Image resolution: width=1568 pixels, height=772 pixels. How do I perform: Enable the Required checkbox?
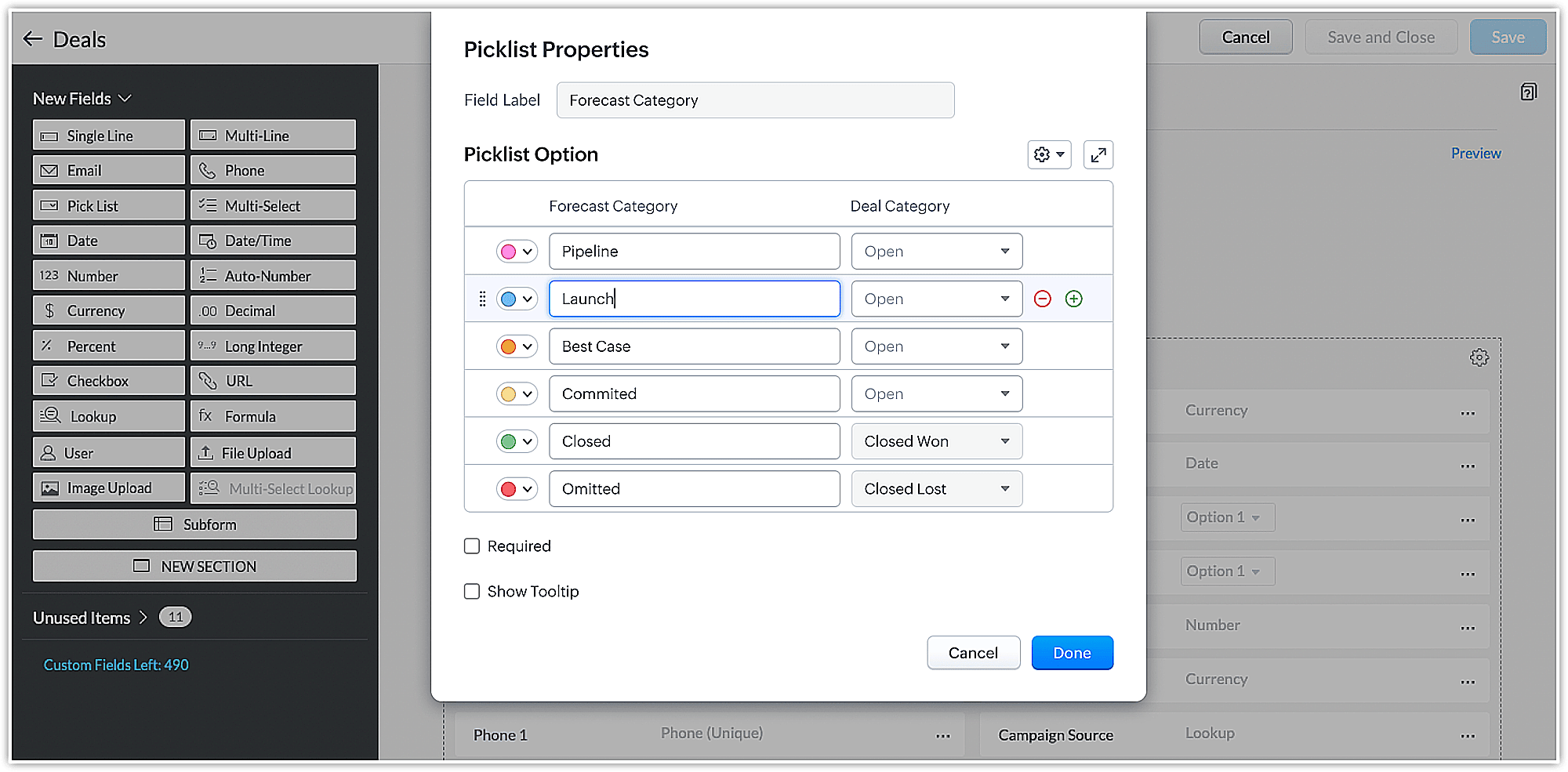coord(472,546)
